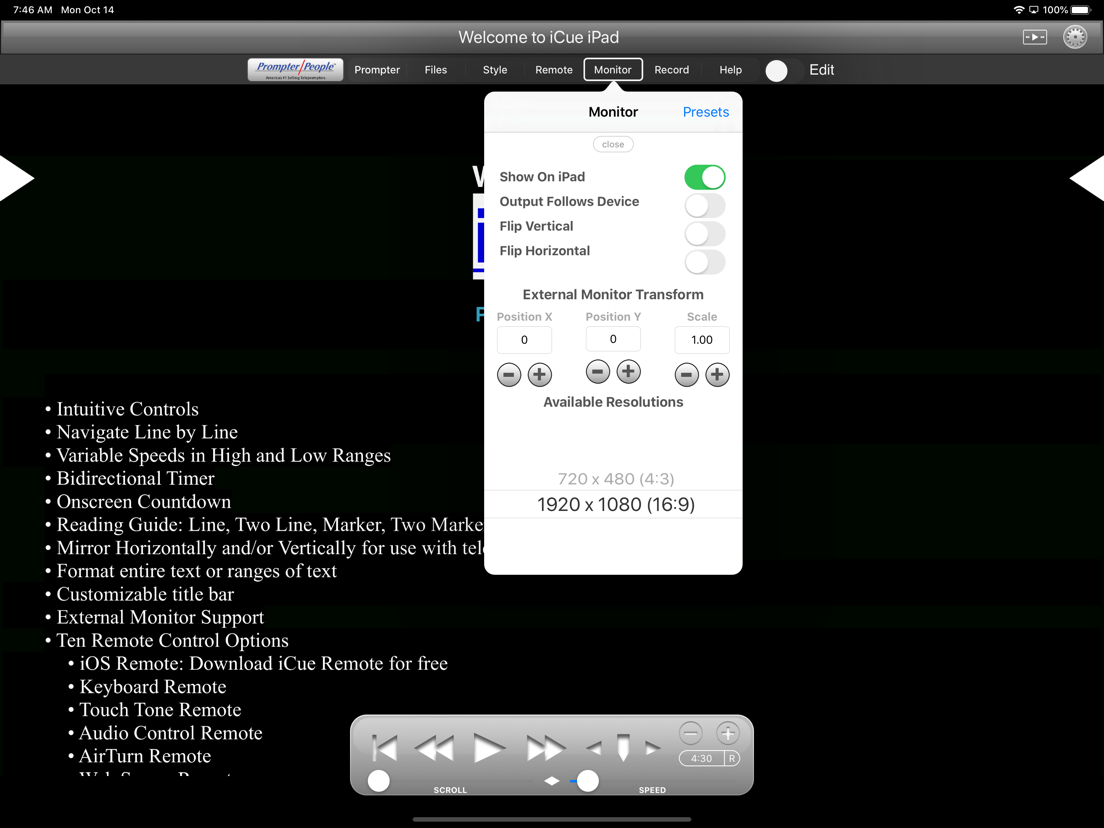Image resolution: width=1104 pixels, height=828 pixels.
Task: Click the Position X input field
Action: tap(525, 340)
